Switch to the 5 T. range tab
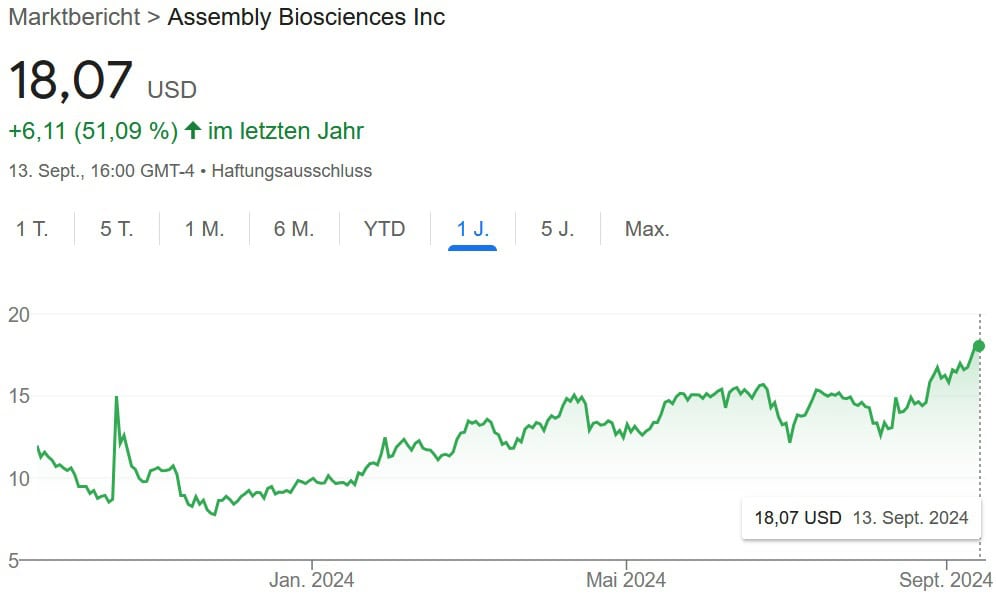 point(116,229)
